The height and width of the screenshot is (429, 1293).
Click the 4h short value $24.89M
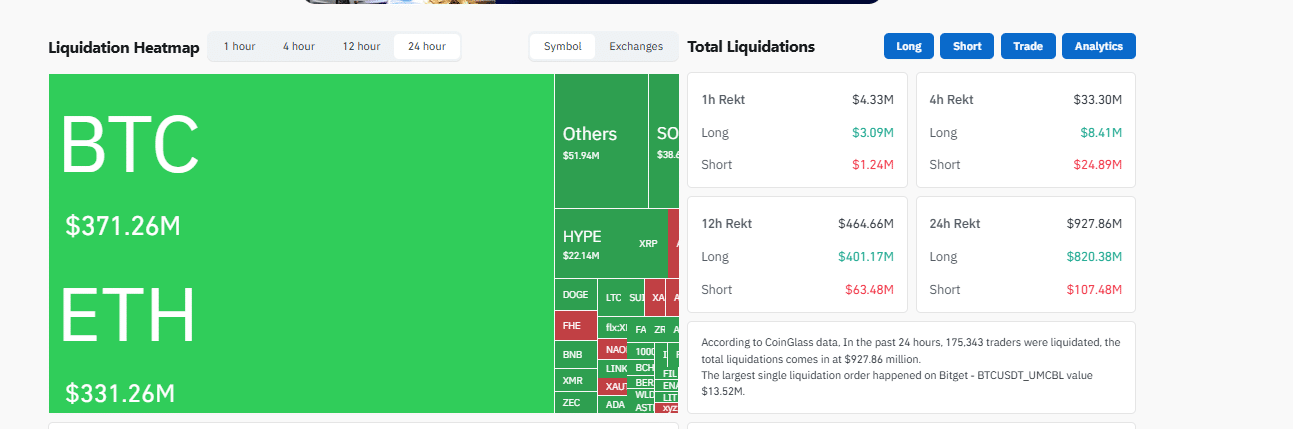(x=1097, y=164)
